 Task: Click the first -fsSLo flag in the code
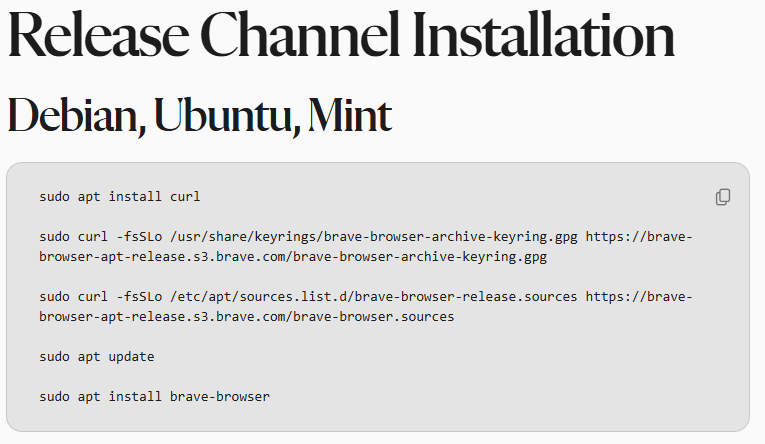tap(139, 237)
